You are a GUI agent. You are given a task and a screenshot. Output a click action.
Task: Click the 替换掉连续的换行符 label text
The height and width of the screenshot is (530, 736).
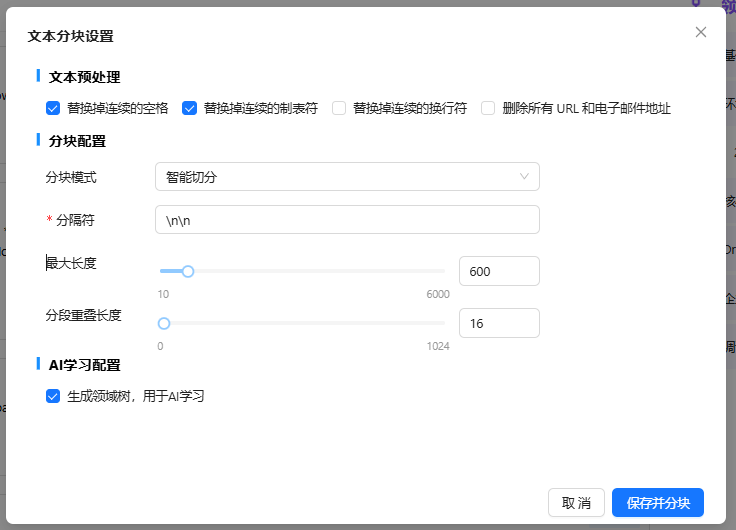(x=410, y=108)
